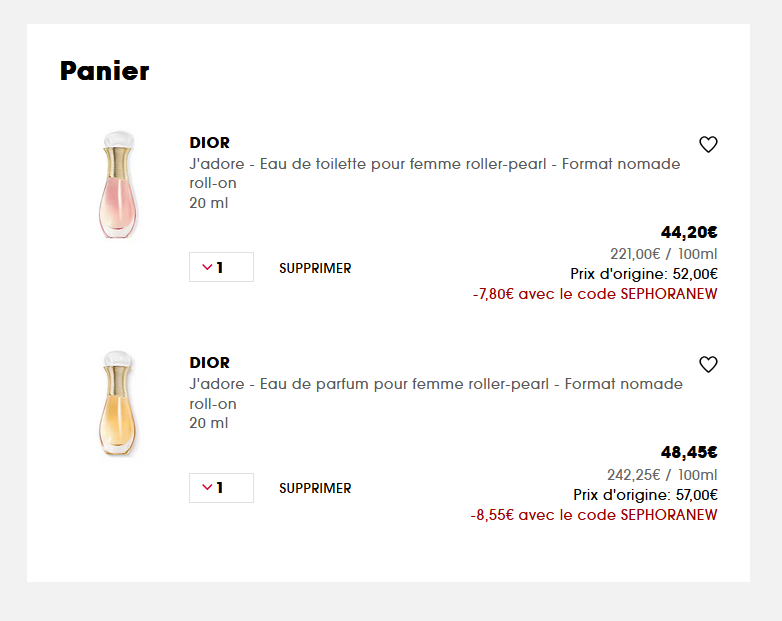Click SUPPRIMER for the Eau de toilette
The image size is (782, 621).
click(x=315, y=268)
